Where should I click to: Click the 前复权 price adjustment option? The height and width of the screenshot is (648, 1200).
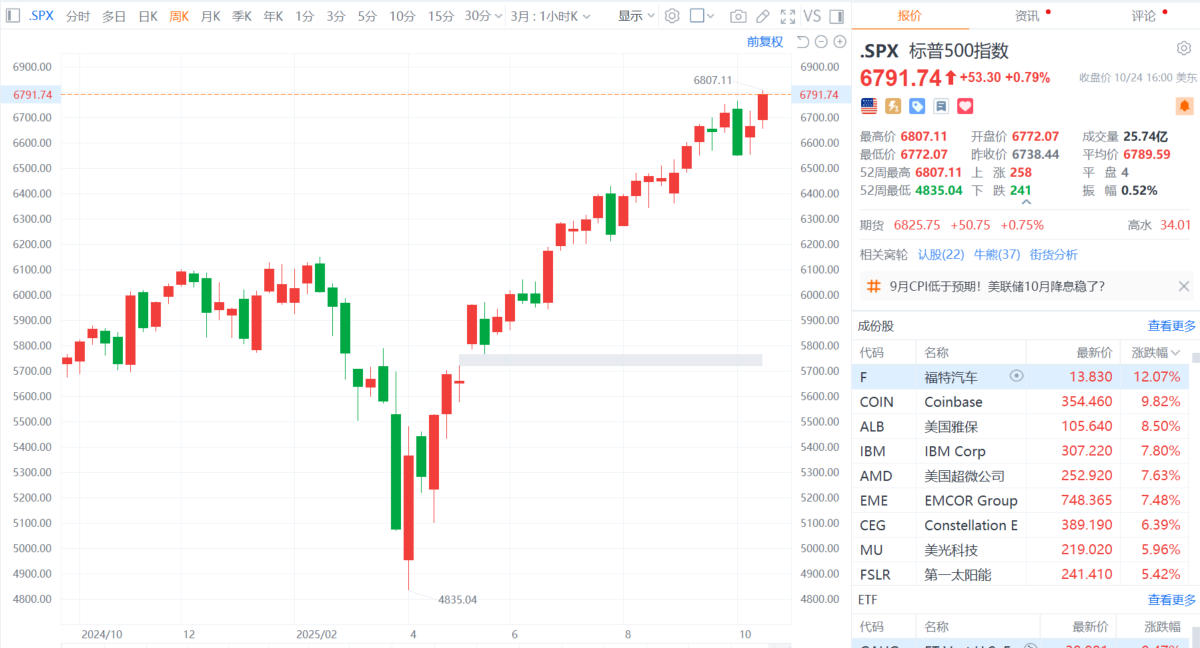pyautogui.click(x=765, y=41)
